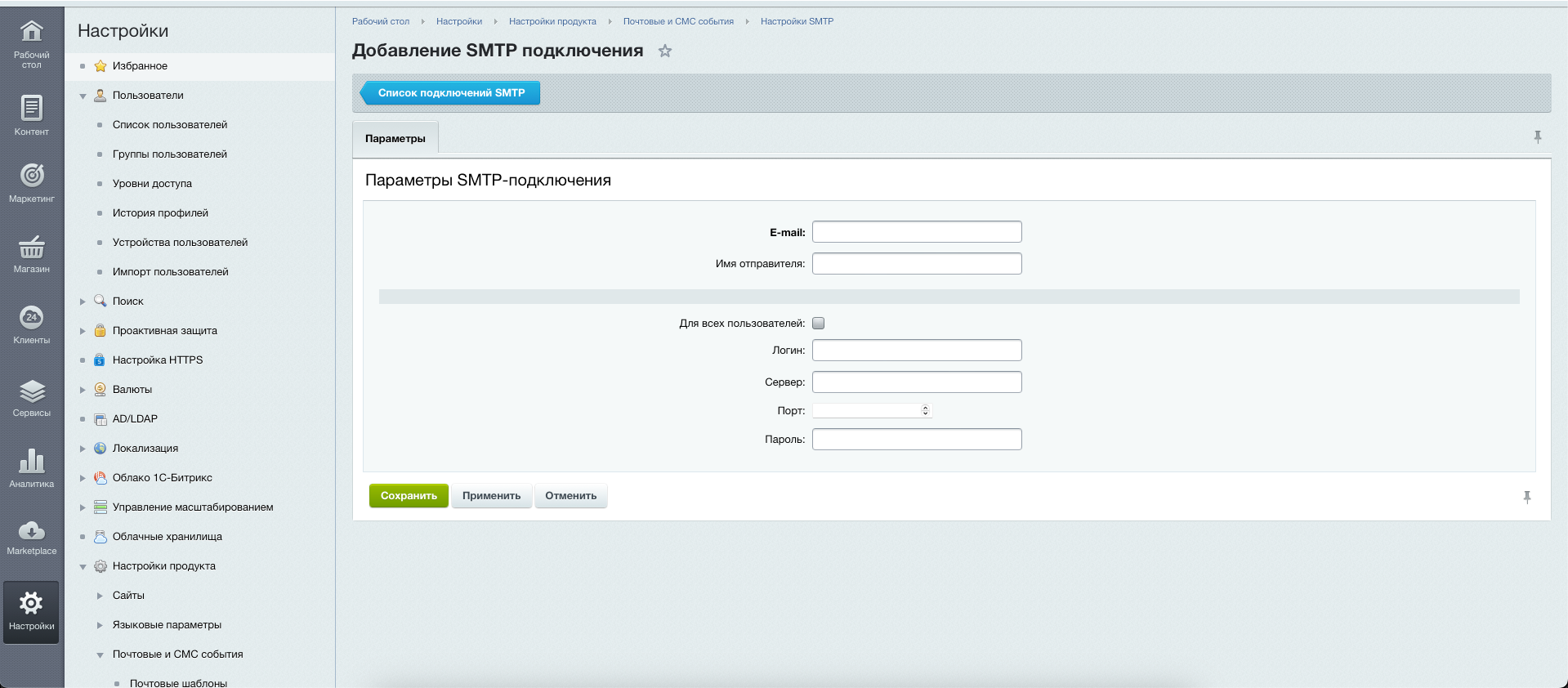
Task: Click the Валюты coin icon
Action: pyautogui.click(x=101, y=390)
